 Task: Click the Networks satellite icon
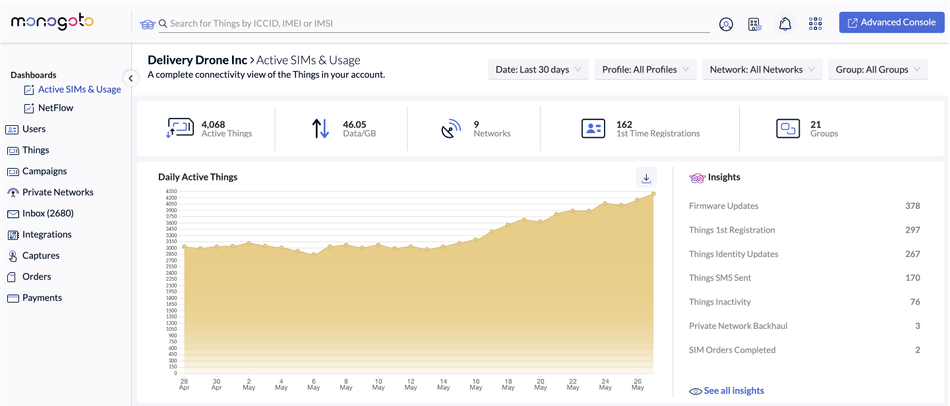[x=452, y=128]
